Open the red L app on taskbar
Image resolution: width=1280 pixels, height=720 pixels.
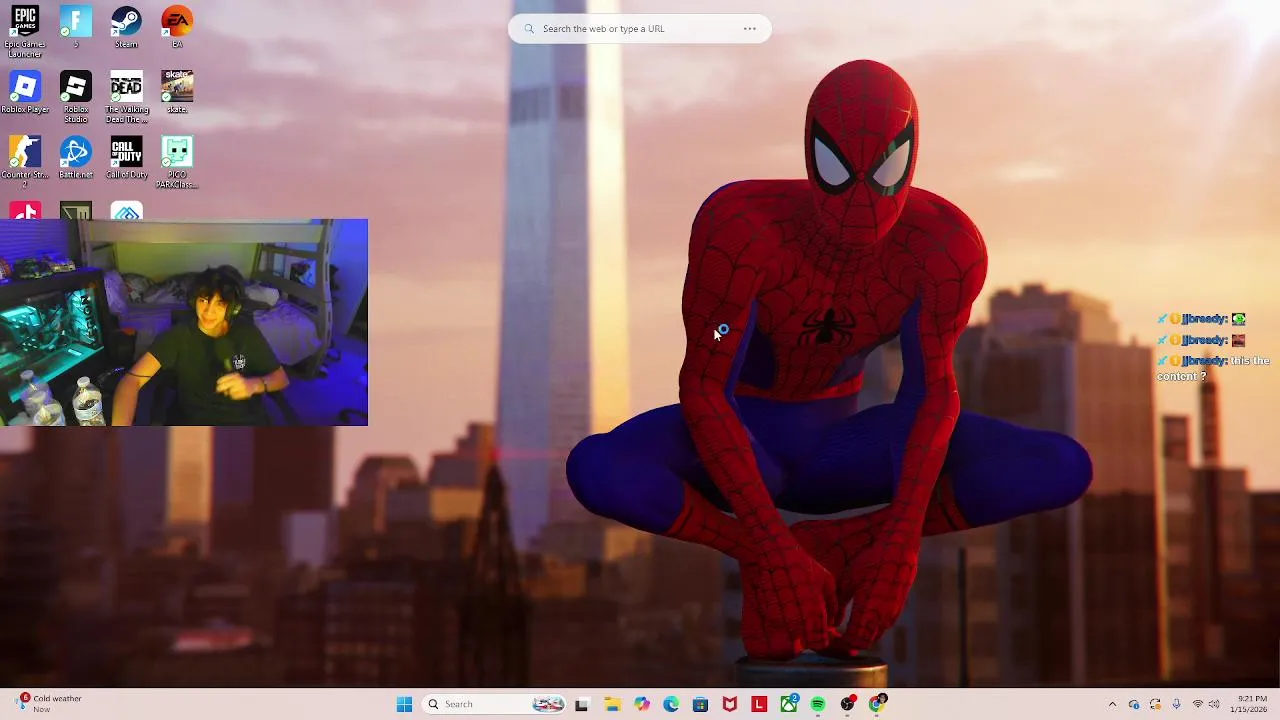click(759, 704)
